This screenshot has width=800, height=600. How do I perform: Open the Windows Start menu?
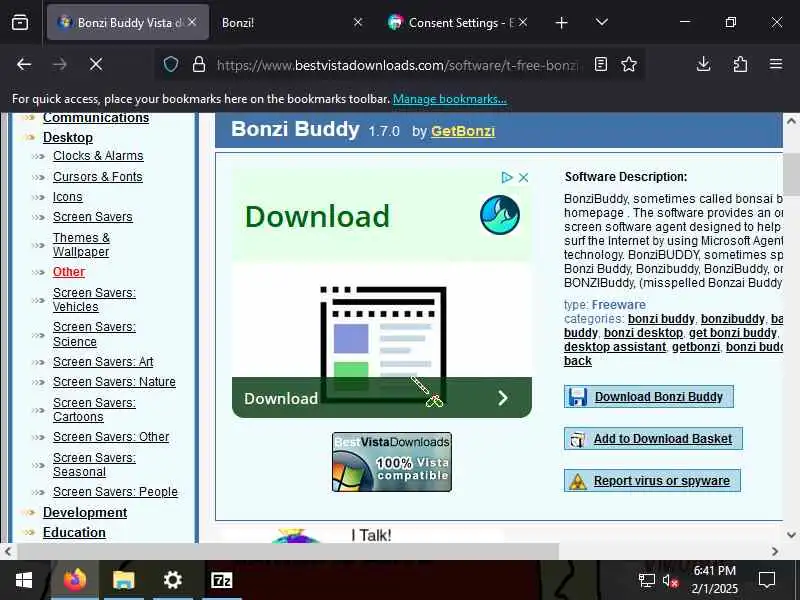click(24, 580)
